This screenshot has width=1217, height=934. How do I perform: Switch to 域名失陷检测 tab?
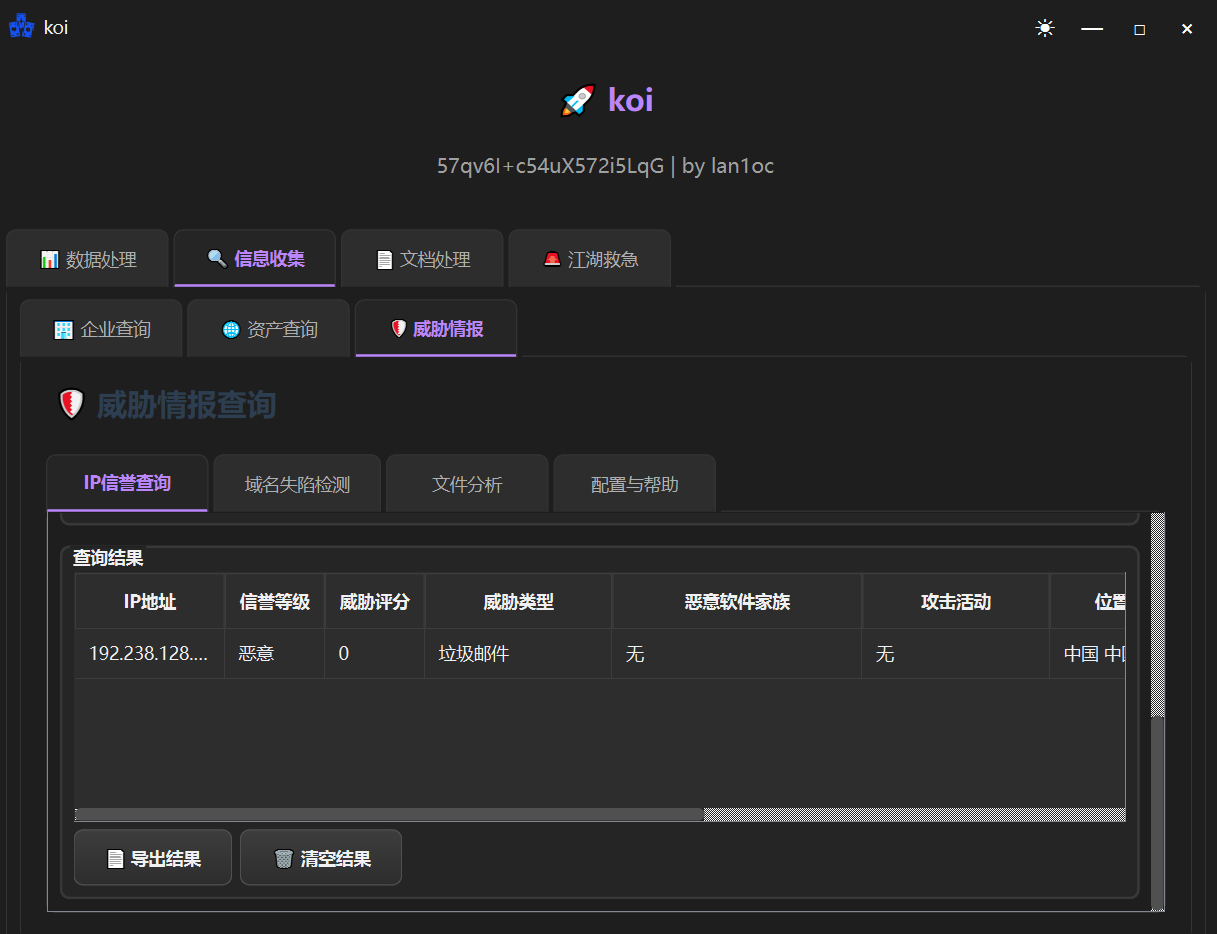(297, 485)
